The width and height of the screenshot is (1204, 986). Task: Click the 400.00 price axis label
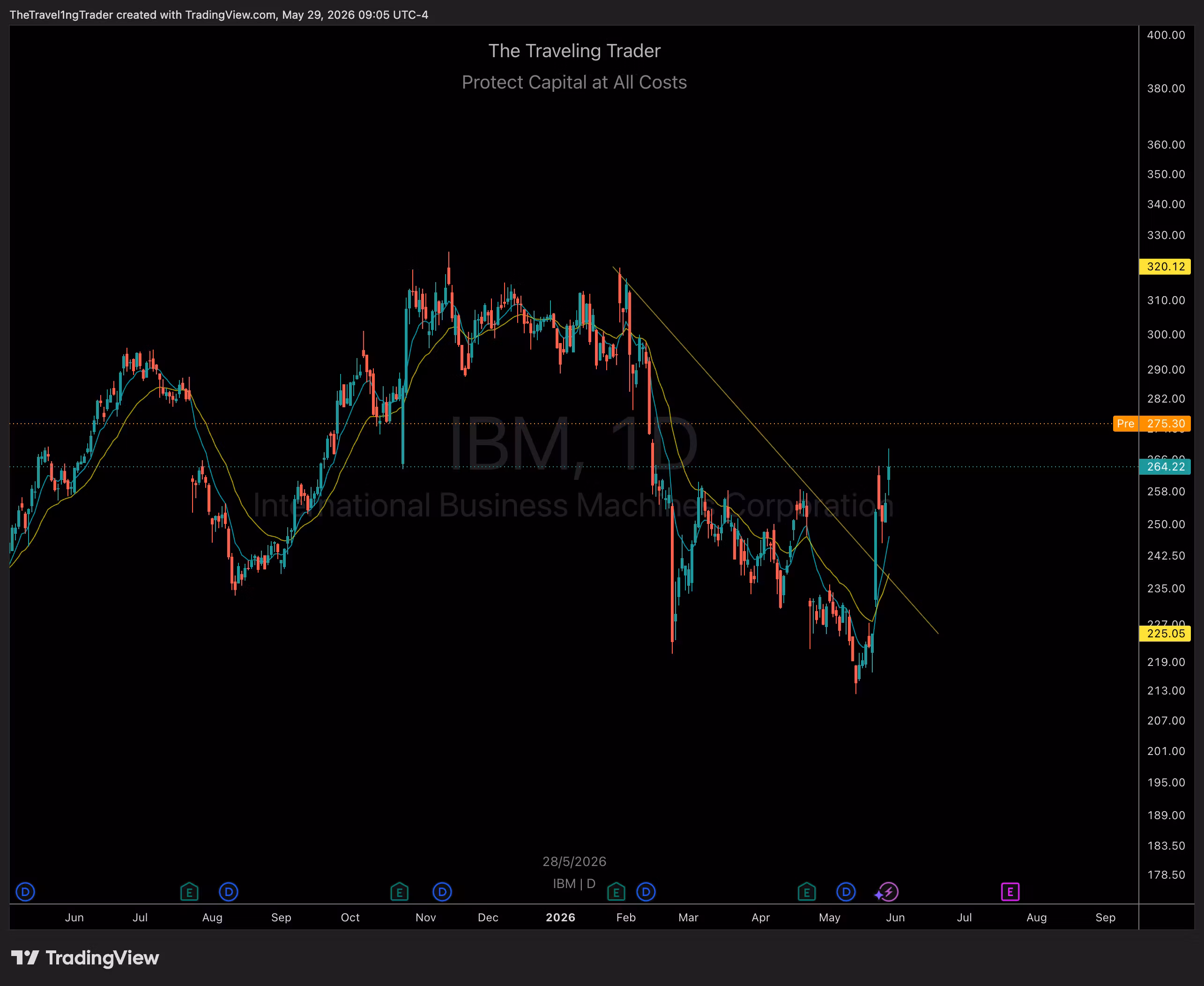(1166, 35)
